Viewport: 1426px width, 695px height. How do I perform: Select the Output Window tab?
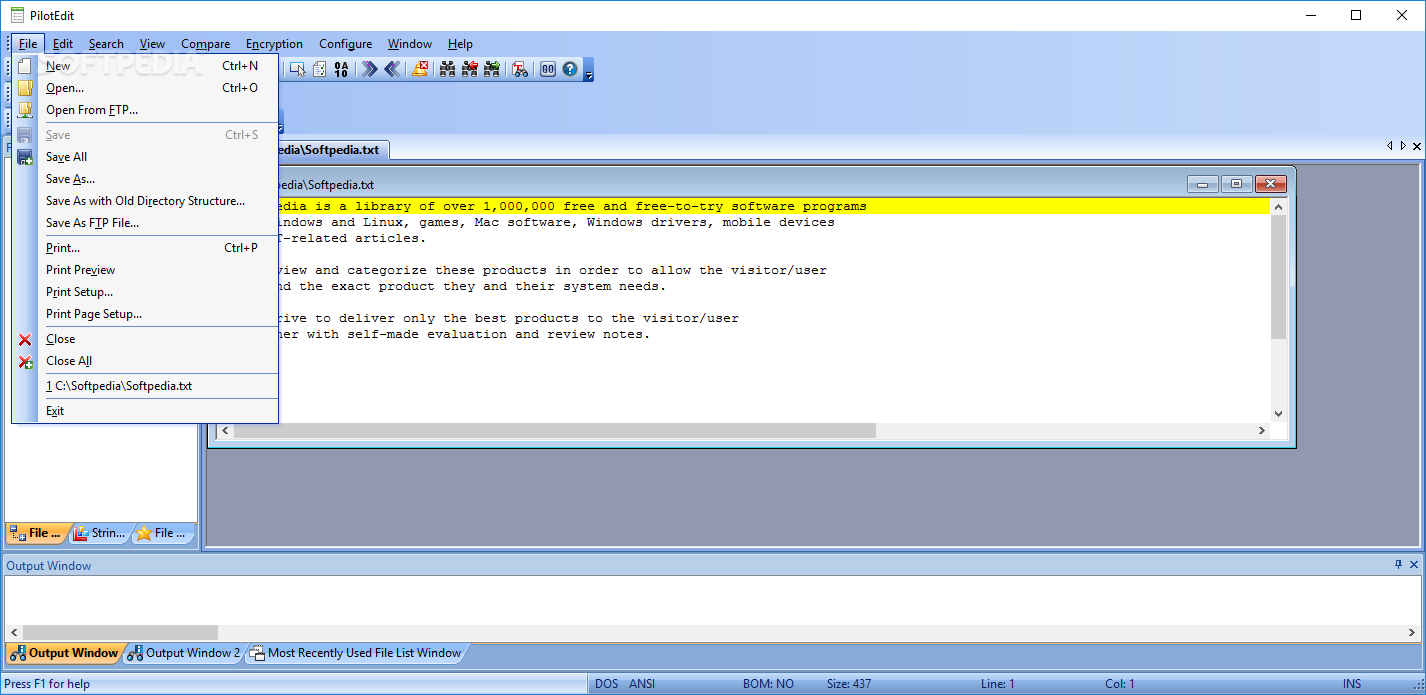coord(65,653)
